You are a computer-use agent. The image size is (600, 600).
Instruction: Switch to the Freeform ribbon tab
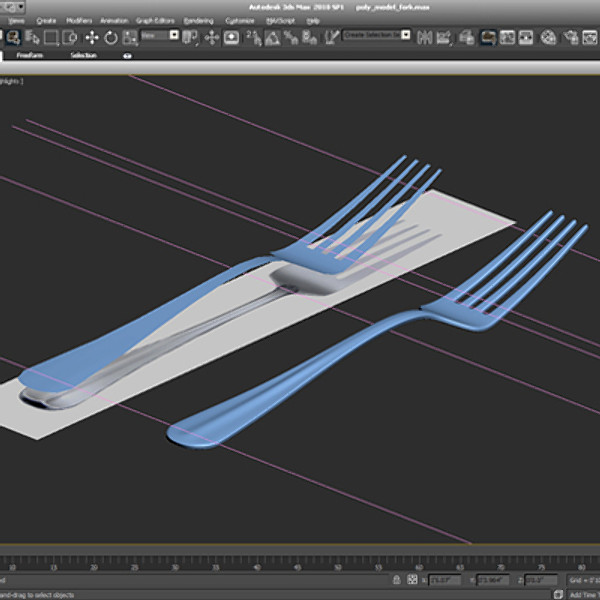(29, 56)
